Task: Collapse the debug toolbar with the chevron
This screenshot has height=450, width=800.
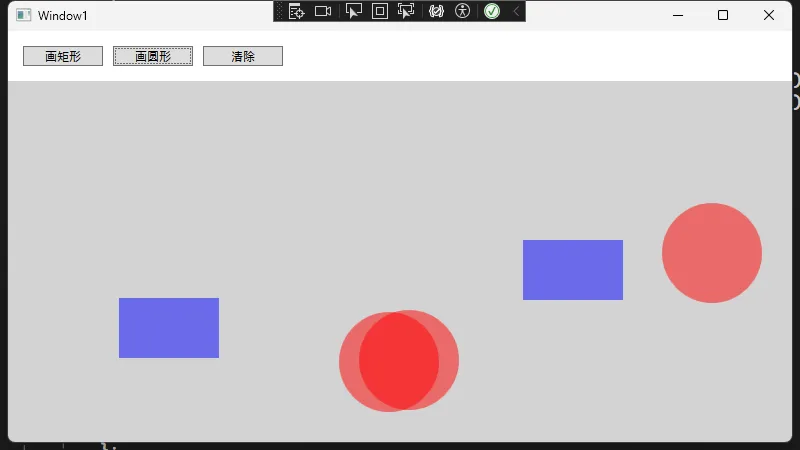Action: pos(516,11)
